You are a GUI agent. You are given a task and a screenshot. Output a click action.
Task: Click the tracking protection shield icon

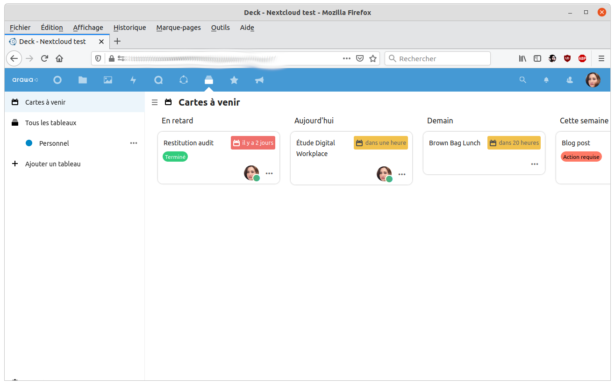[x=98, y=58]
